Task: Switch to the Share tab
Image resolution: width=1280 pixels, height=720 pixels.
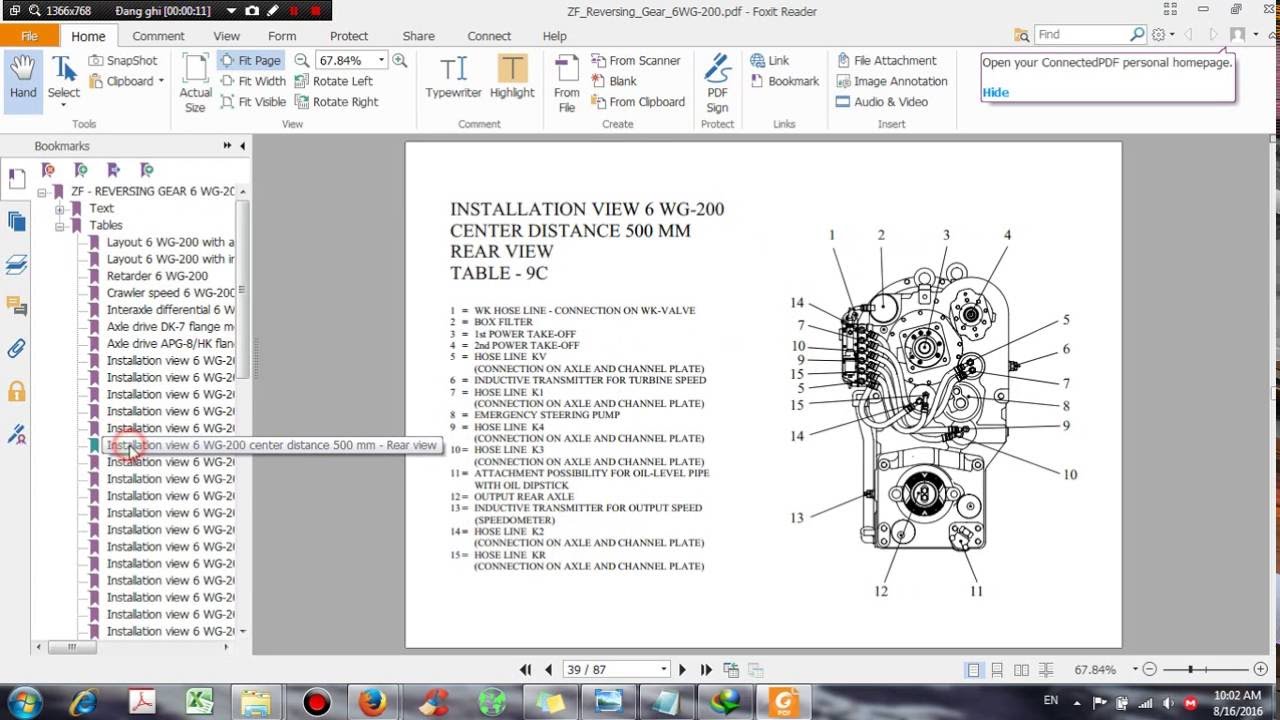Action: click(x=418, y=36)
